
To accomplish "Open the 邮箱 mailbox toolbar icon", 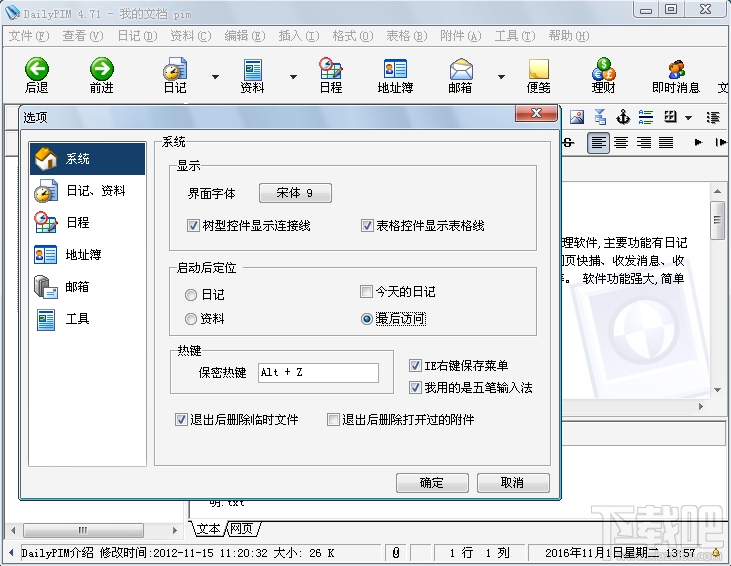I will click(461, 69).
